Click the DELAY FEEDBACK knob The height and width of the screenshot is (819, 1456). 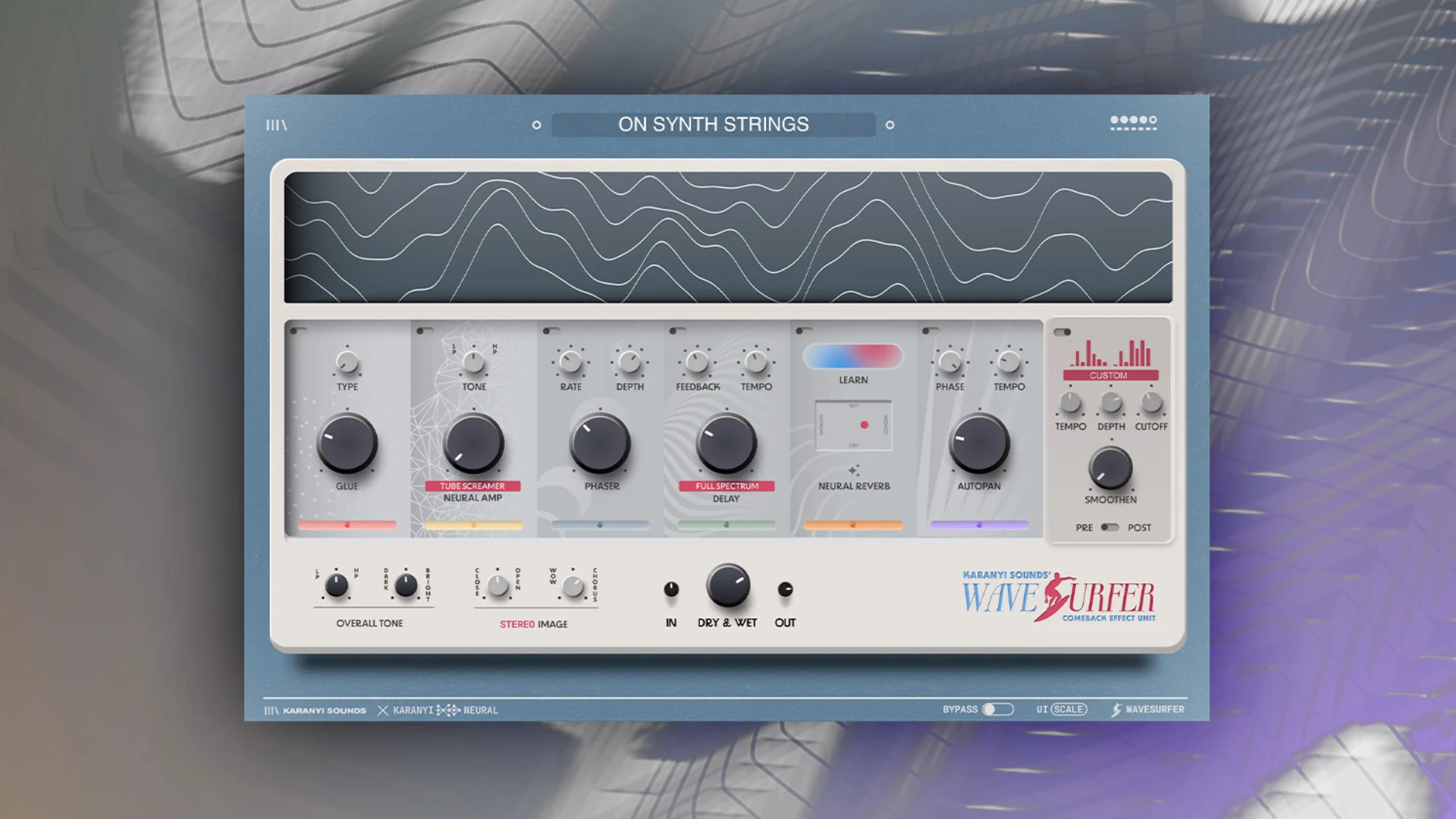(696, 362)
